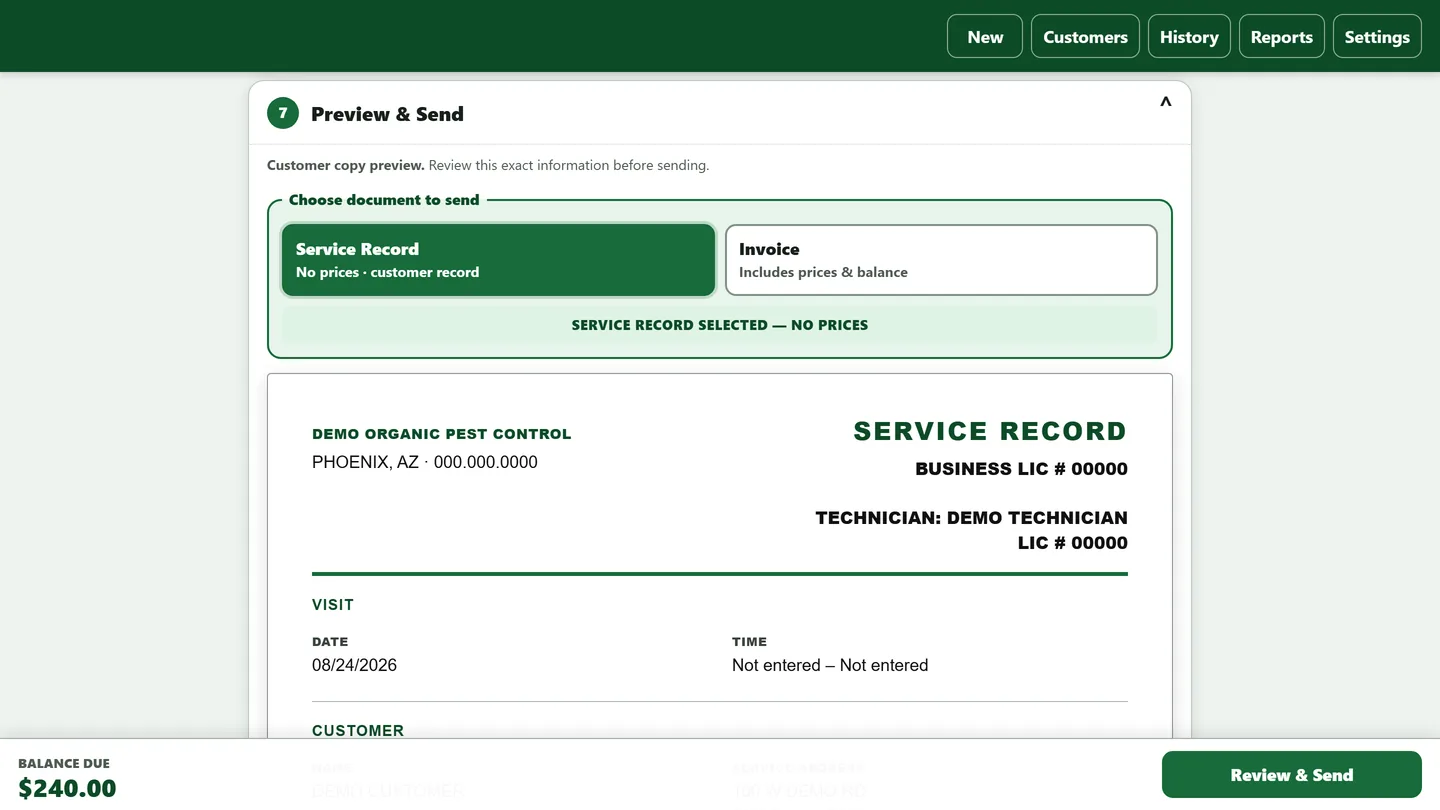Click the PHOENIX, AZ phone line
Screen dimensions: 1440x810
click(x=425, y=462)
